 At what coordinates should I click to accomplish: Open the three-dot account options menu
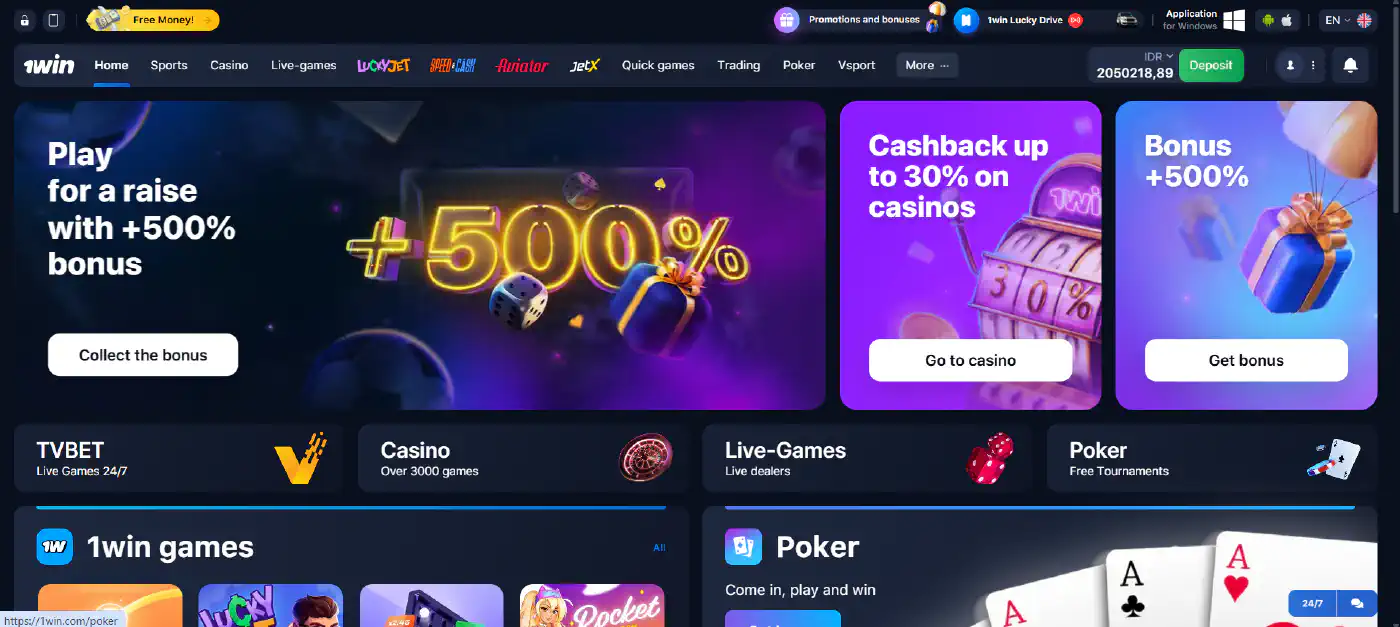coord(1313,65)
